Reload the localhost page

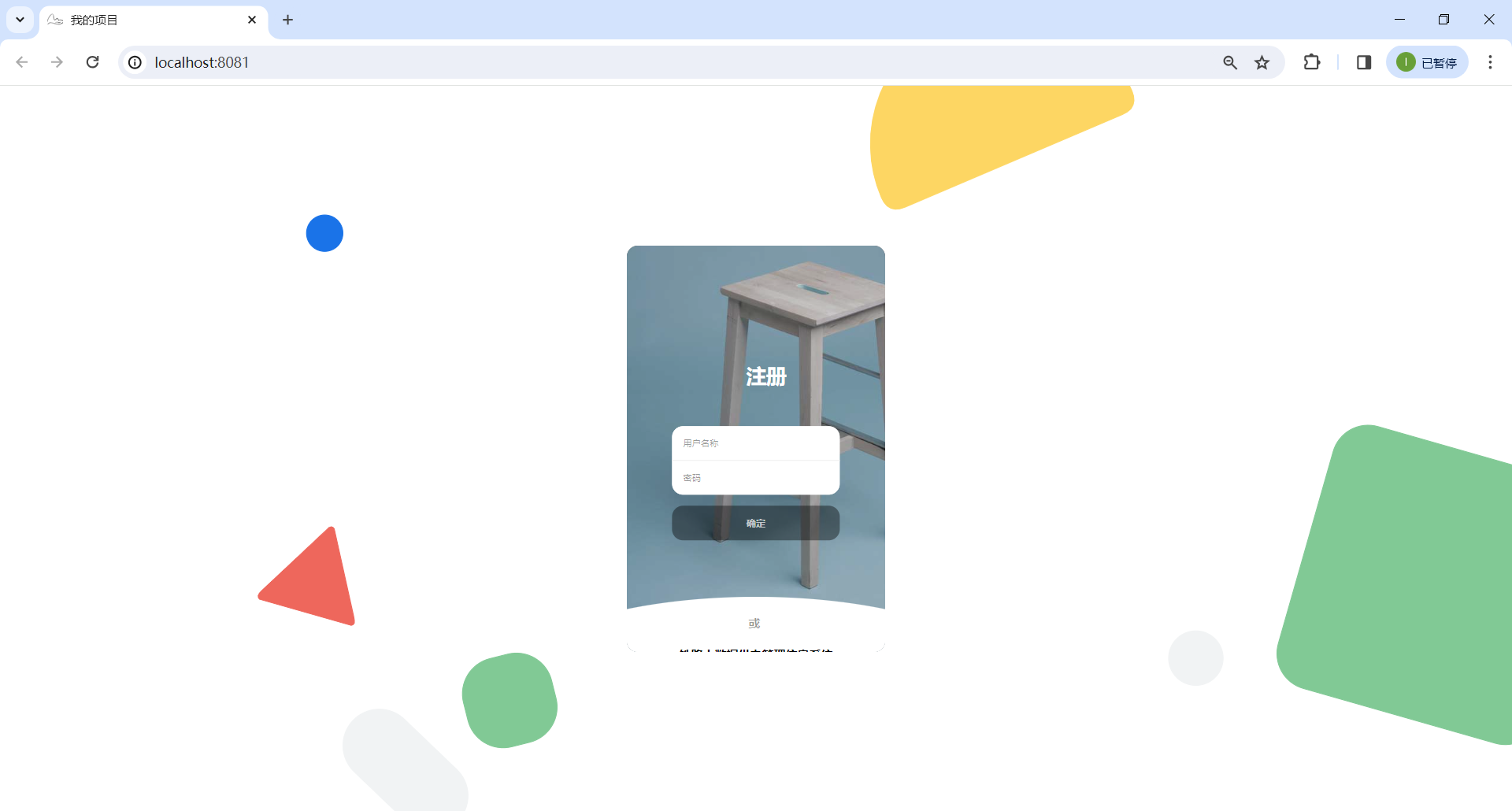pyautogui.click(x=92, y=62)
